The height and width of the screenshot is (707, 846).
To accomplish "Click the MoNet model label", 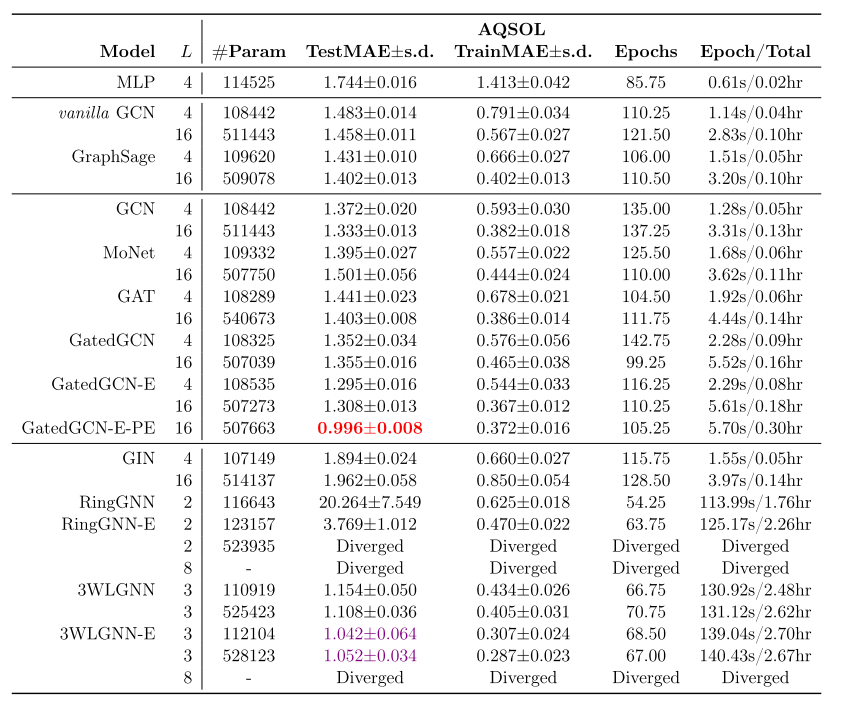I will 128,252.
